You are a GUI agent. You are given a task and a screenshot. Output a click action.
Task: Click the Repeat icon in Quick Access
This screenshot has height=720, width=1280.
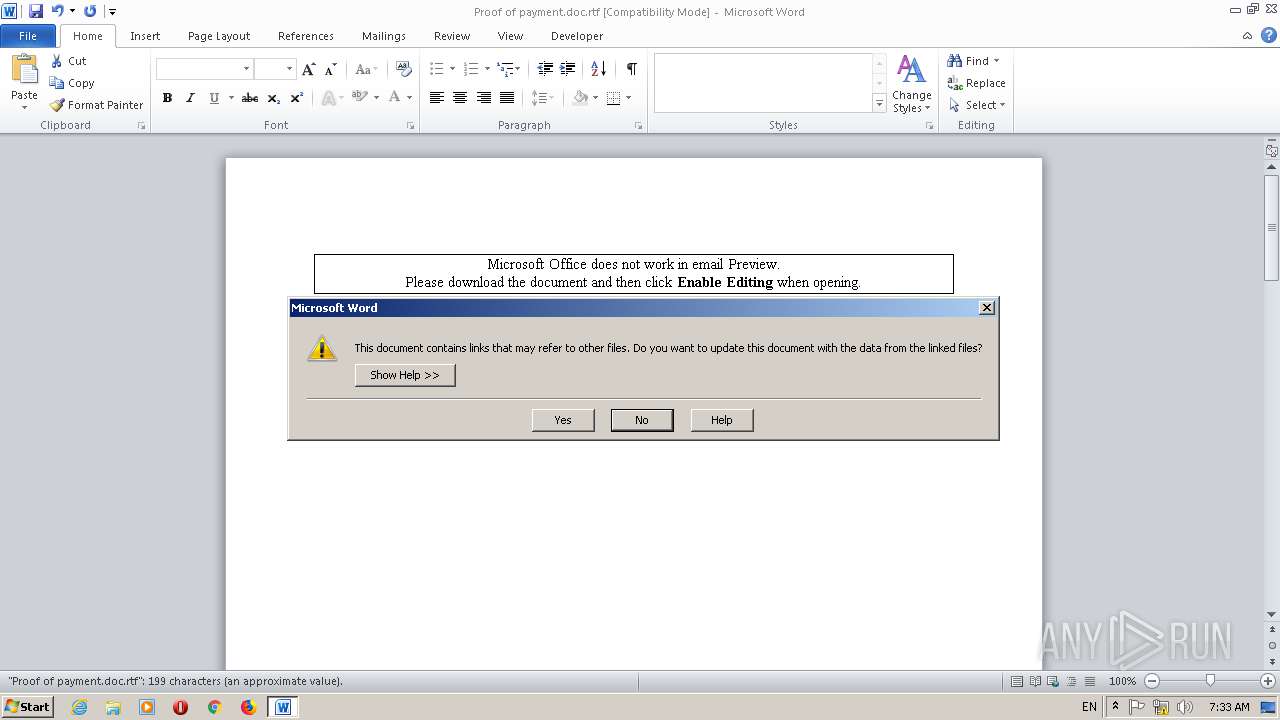pos(90,11)
